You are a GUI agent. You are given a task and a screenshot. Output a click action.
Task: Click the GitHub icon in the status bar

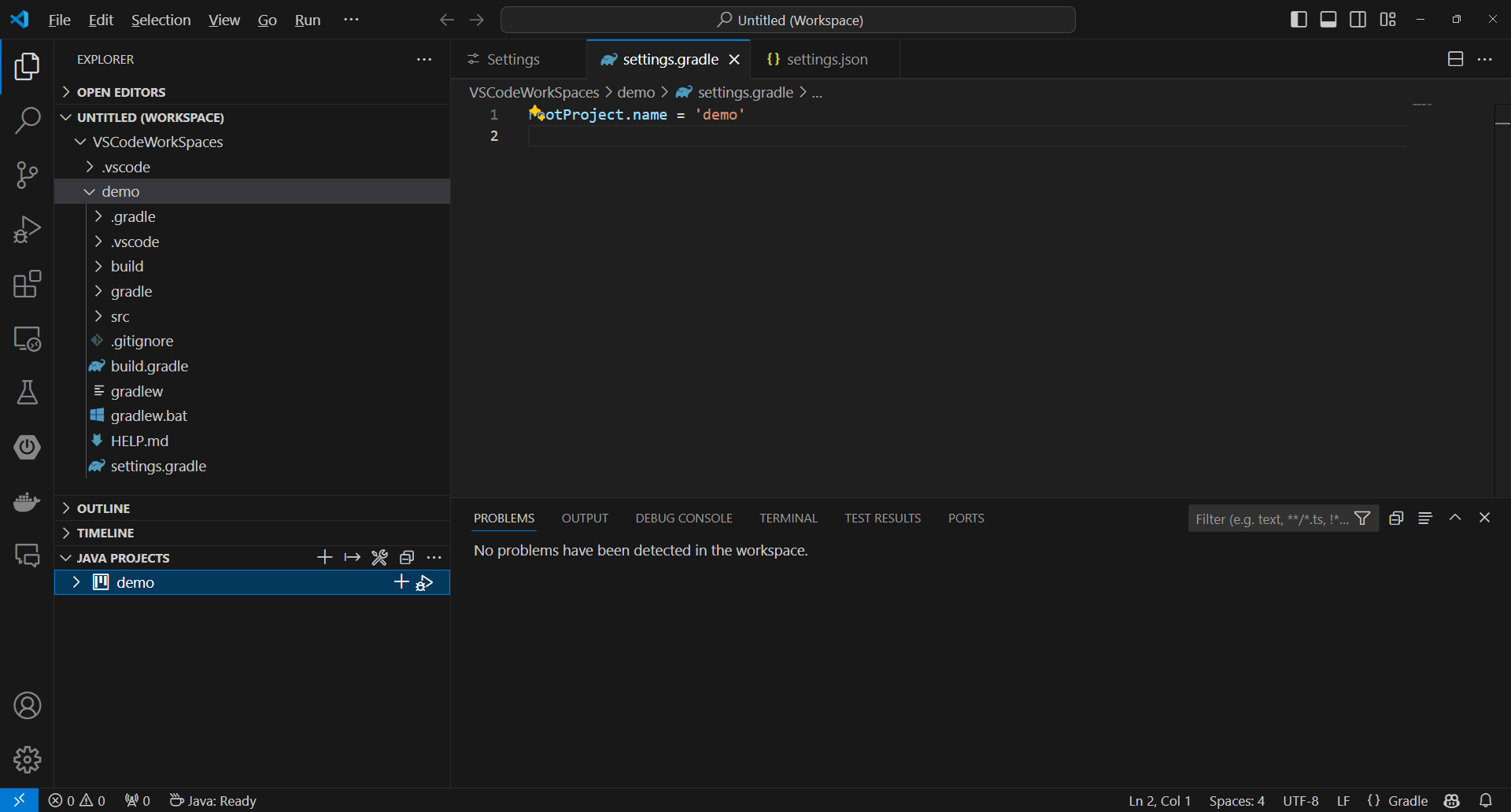(x=1452, y=800)
